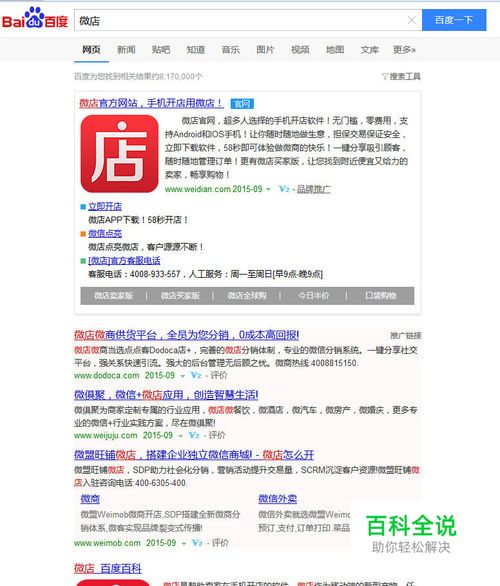Click V2 icon next to weijuju.com

click(194, 435)
